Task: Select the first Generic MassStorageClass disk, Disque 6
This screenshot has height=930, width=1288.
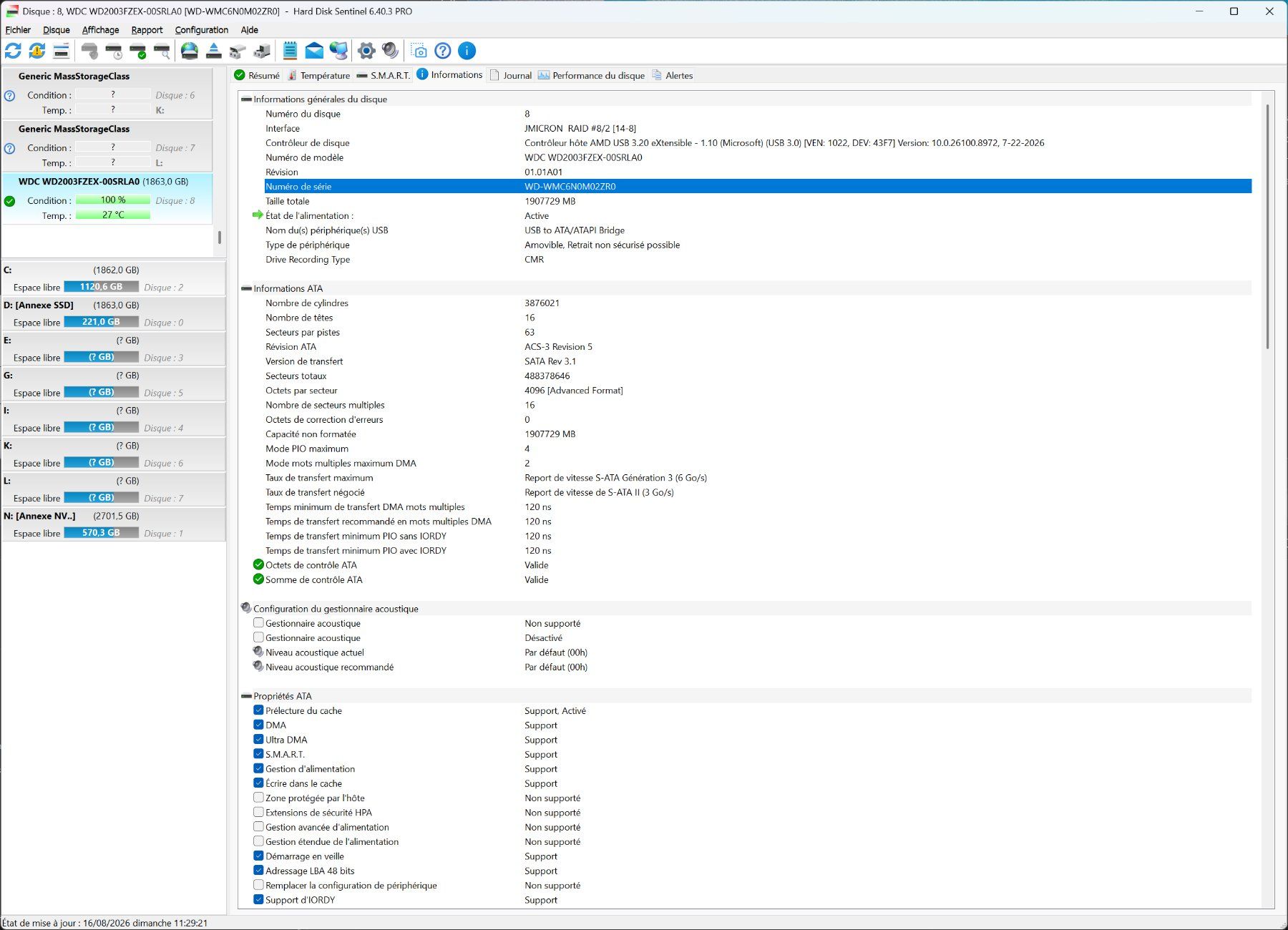Action: pos(108,93)
